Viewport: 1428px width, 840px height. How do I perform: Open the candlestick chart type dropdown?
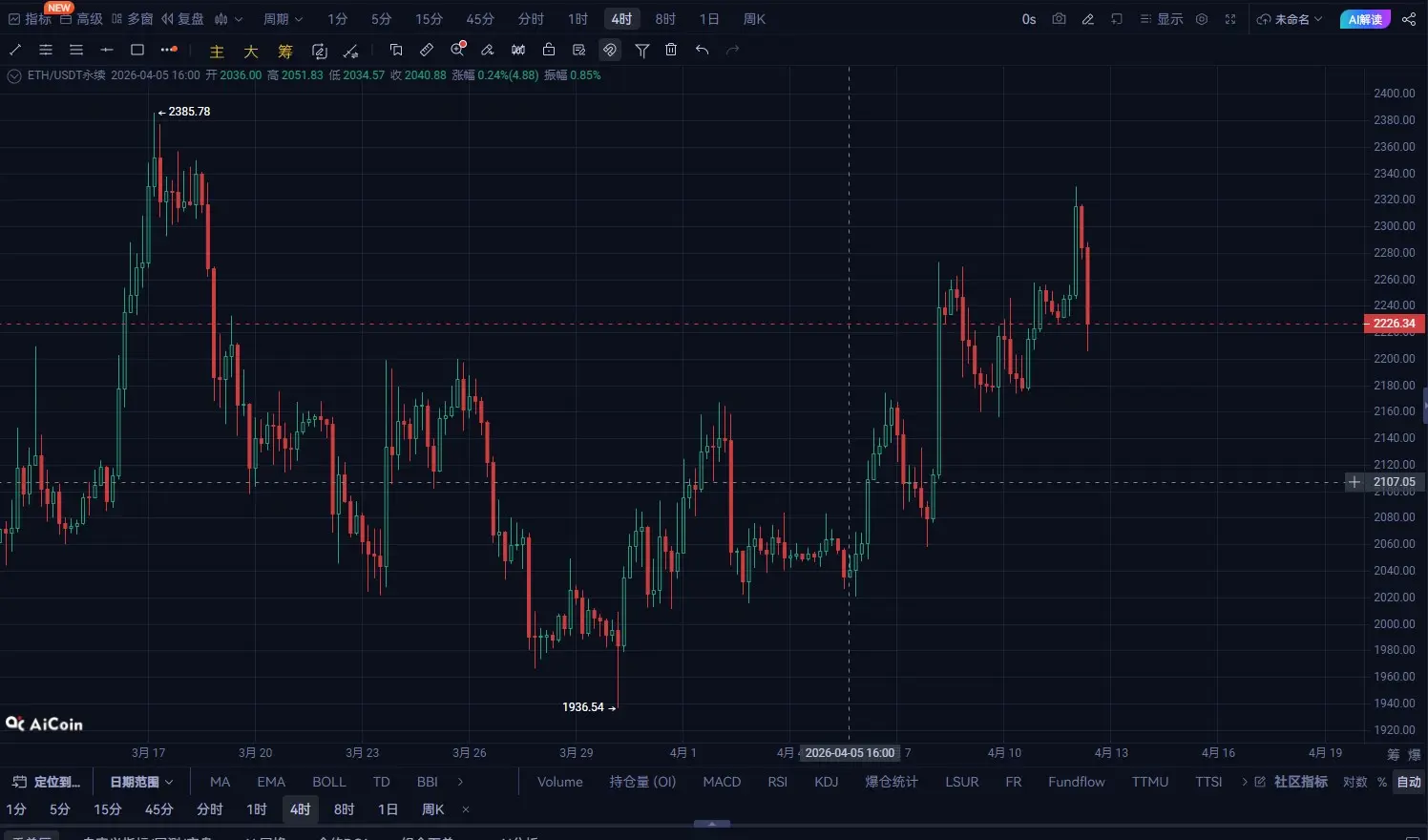click(x=228, y=19)
